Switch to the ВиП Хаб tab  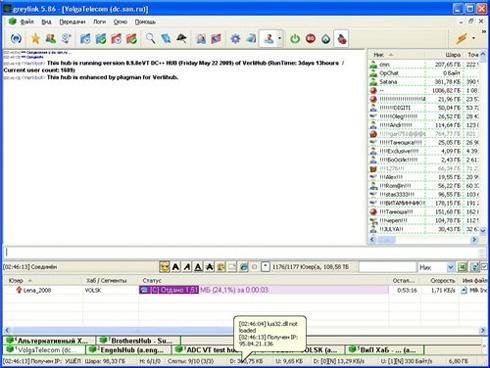tap(384, 350)
